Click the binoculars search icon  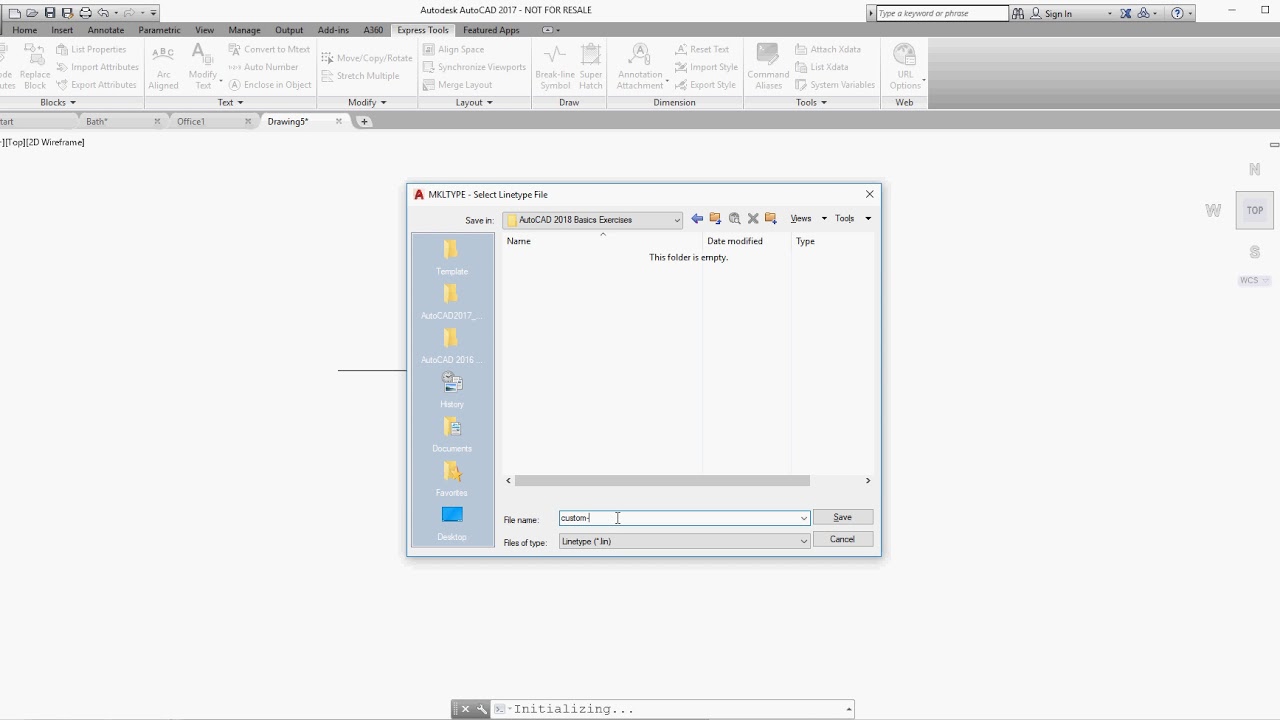pyautogui.click(x=1018, y=13)
